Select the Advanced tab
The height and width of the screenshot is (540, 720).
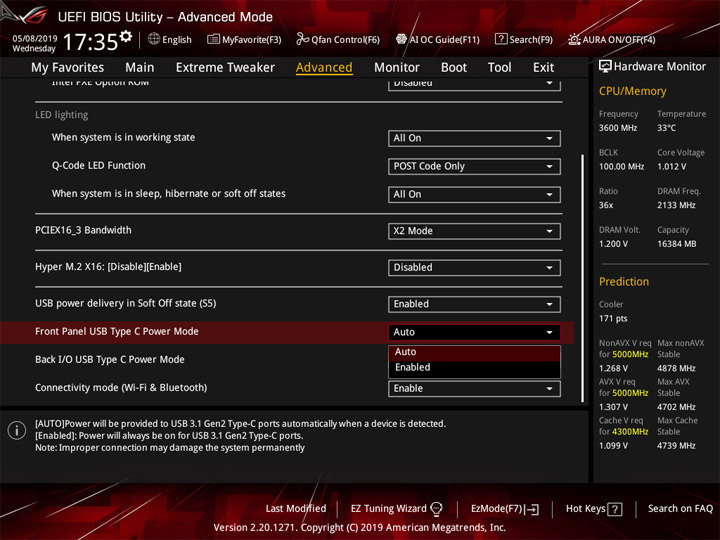click(324, 68)
